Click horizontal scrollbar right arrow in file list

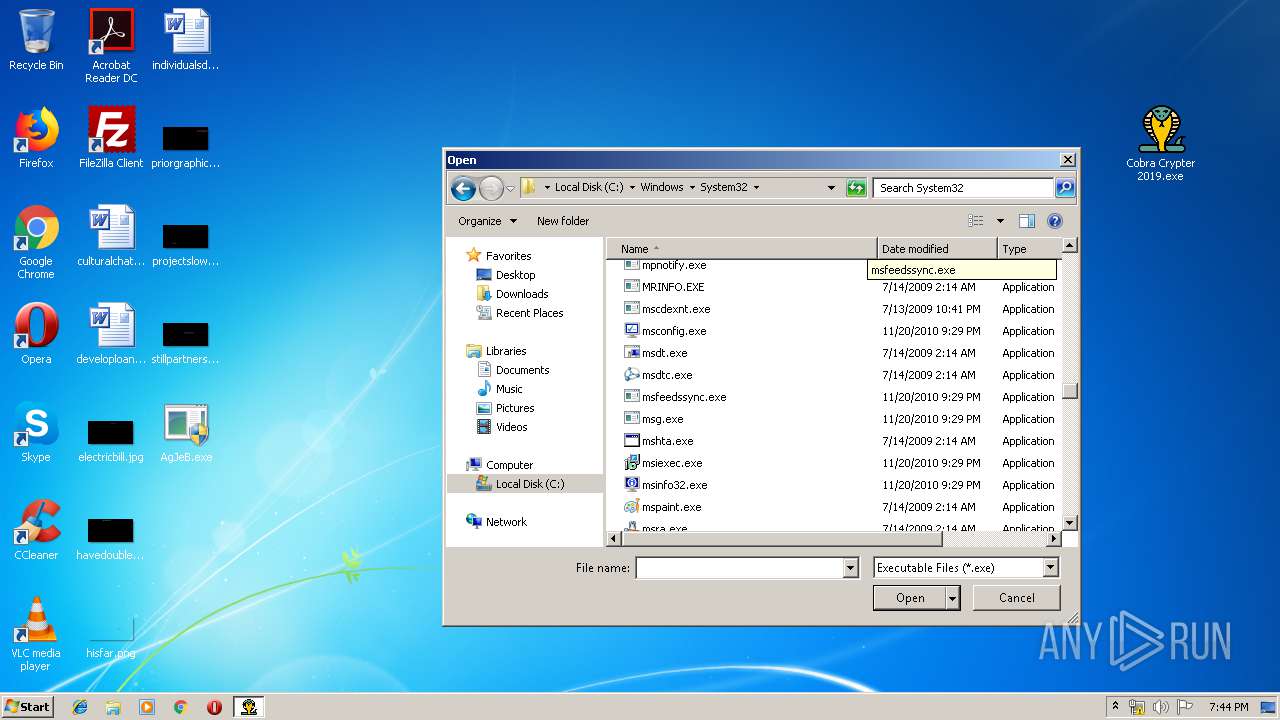pyautogui.click(x=1053, y=539)
